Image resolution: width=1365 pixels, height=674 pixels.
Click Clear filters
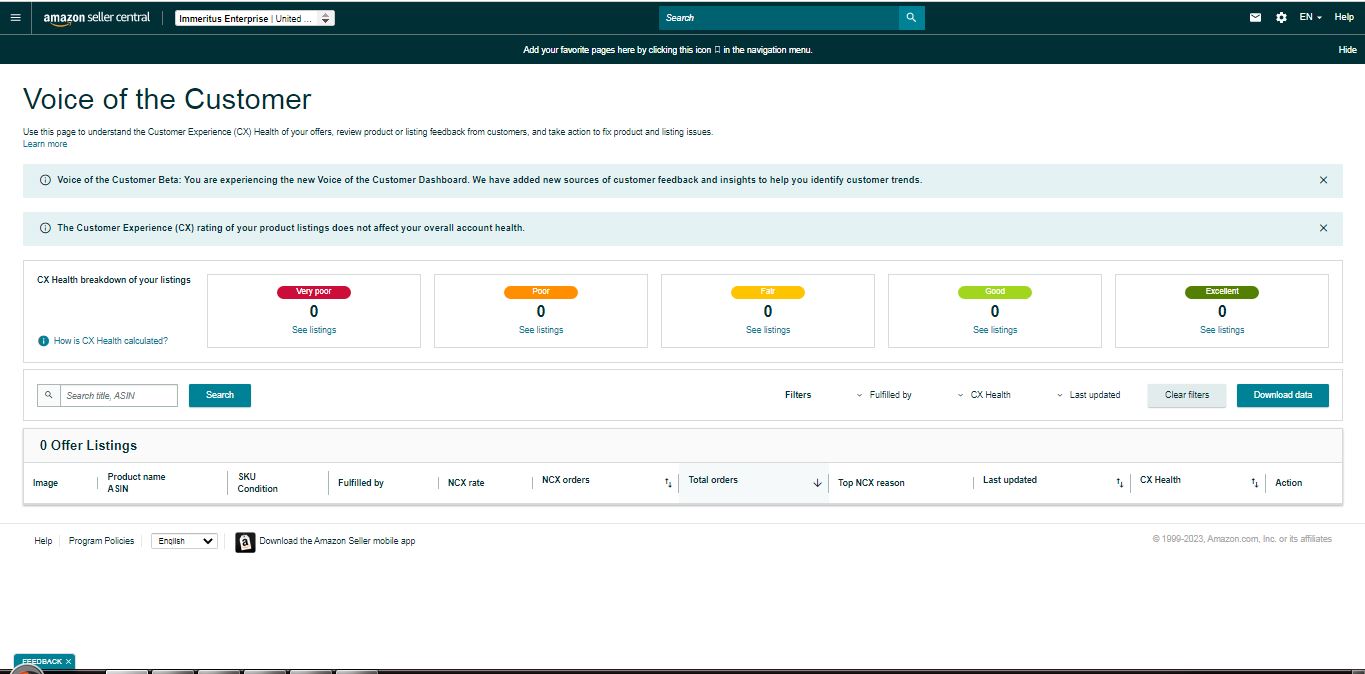1187,395
